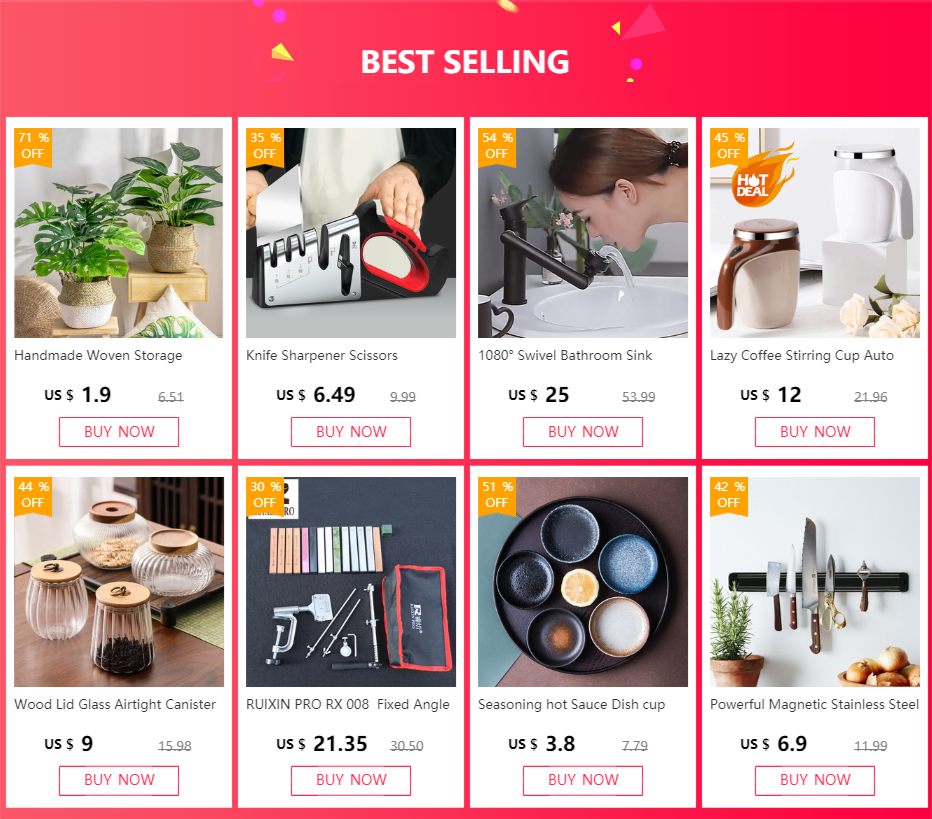Click the BEST SELLING banner heading
Viewport: 932px width, 819px height.
465,62
